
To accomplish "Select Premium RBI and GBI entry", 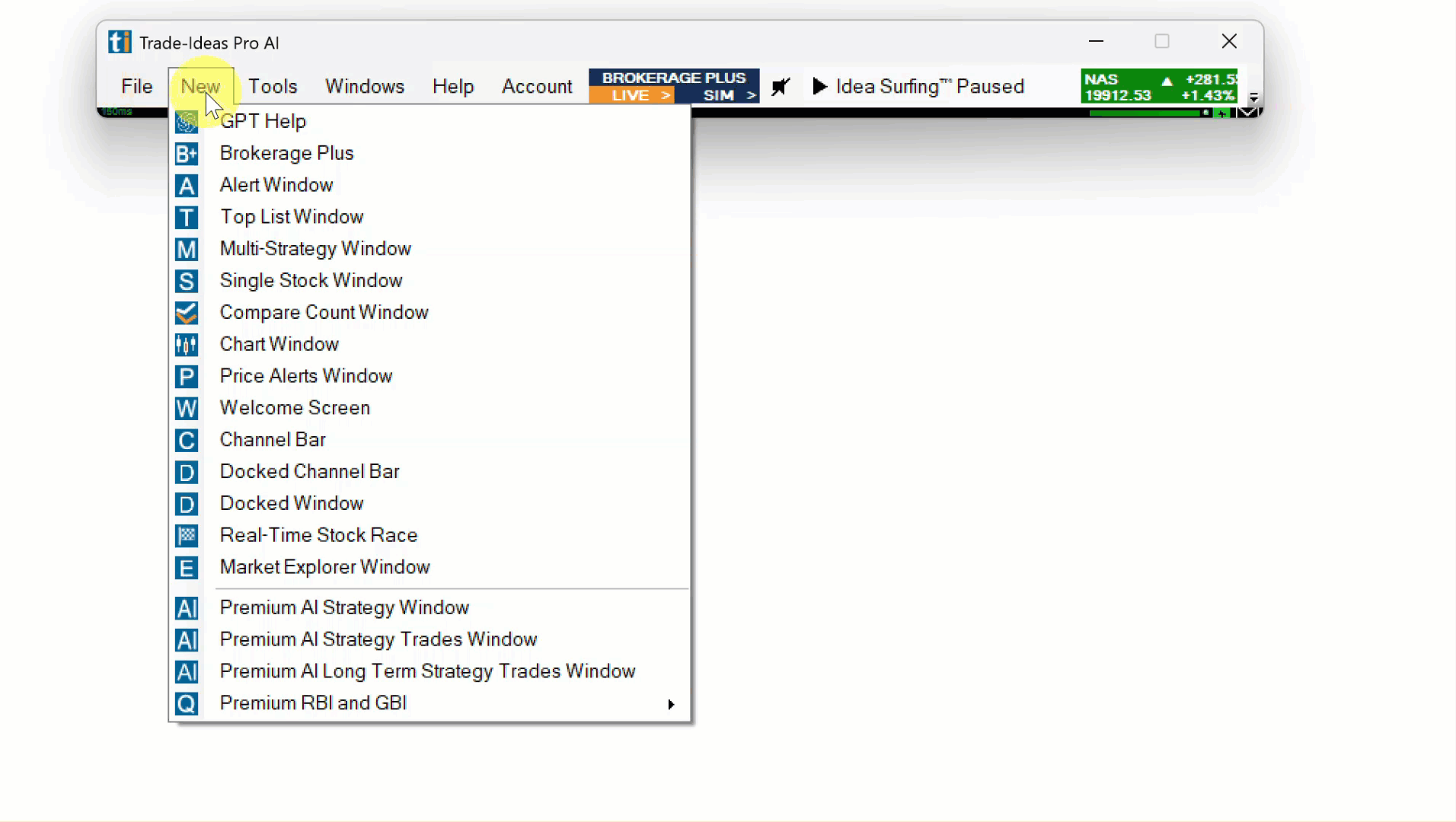I will [x=429, y=704].
